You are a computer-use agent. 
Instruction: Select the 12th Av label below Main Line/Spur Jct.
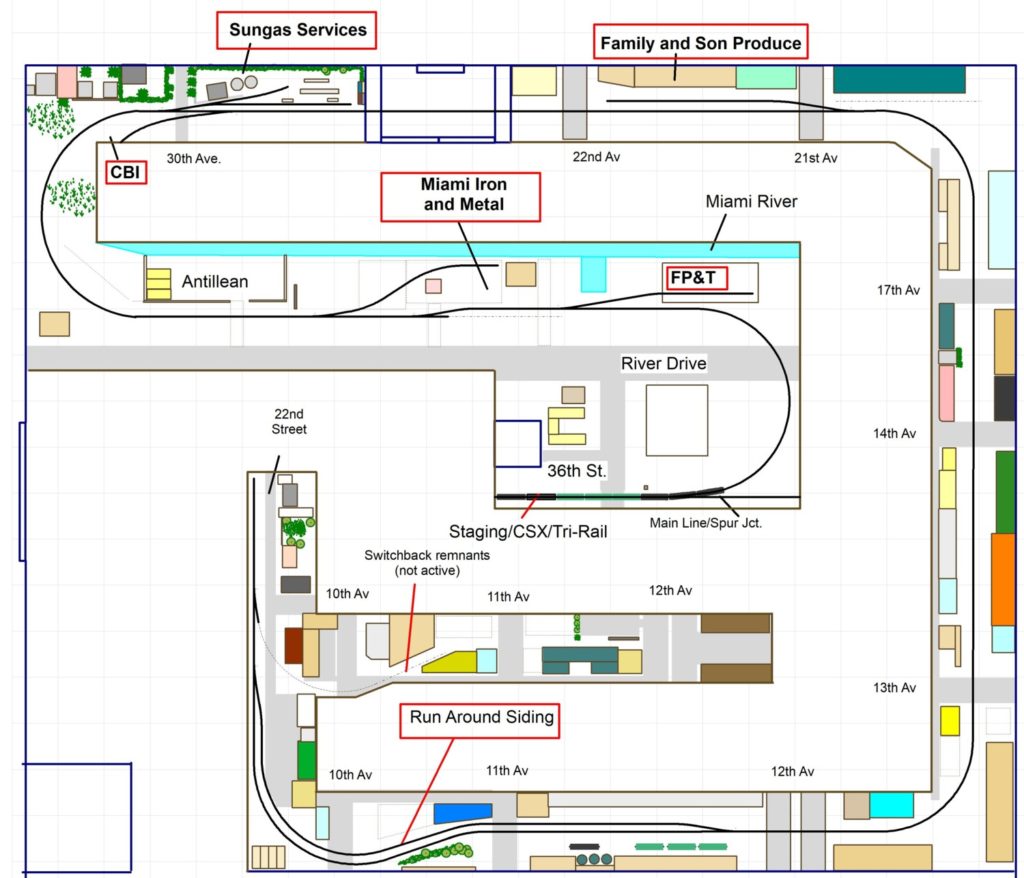point(670,590)
